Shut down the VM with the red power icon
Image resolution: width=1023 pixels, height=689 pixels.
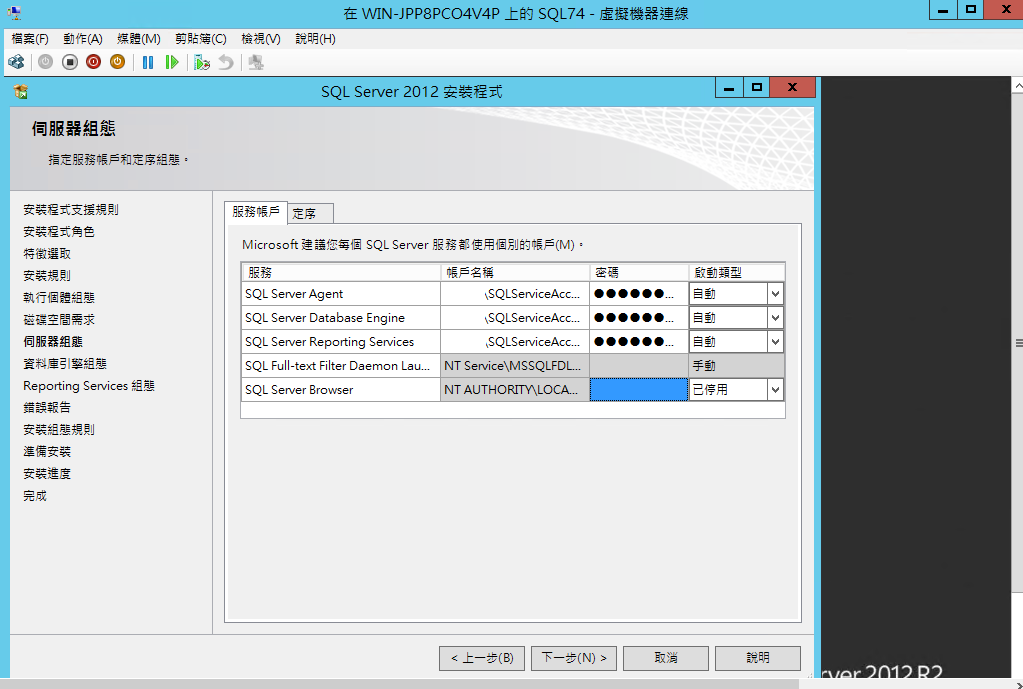[x=93, y=63]
